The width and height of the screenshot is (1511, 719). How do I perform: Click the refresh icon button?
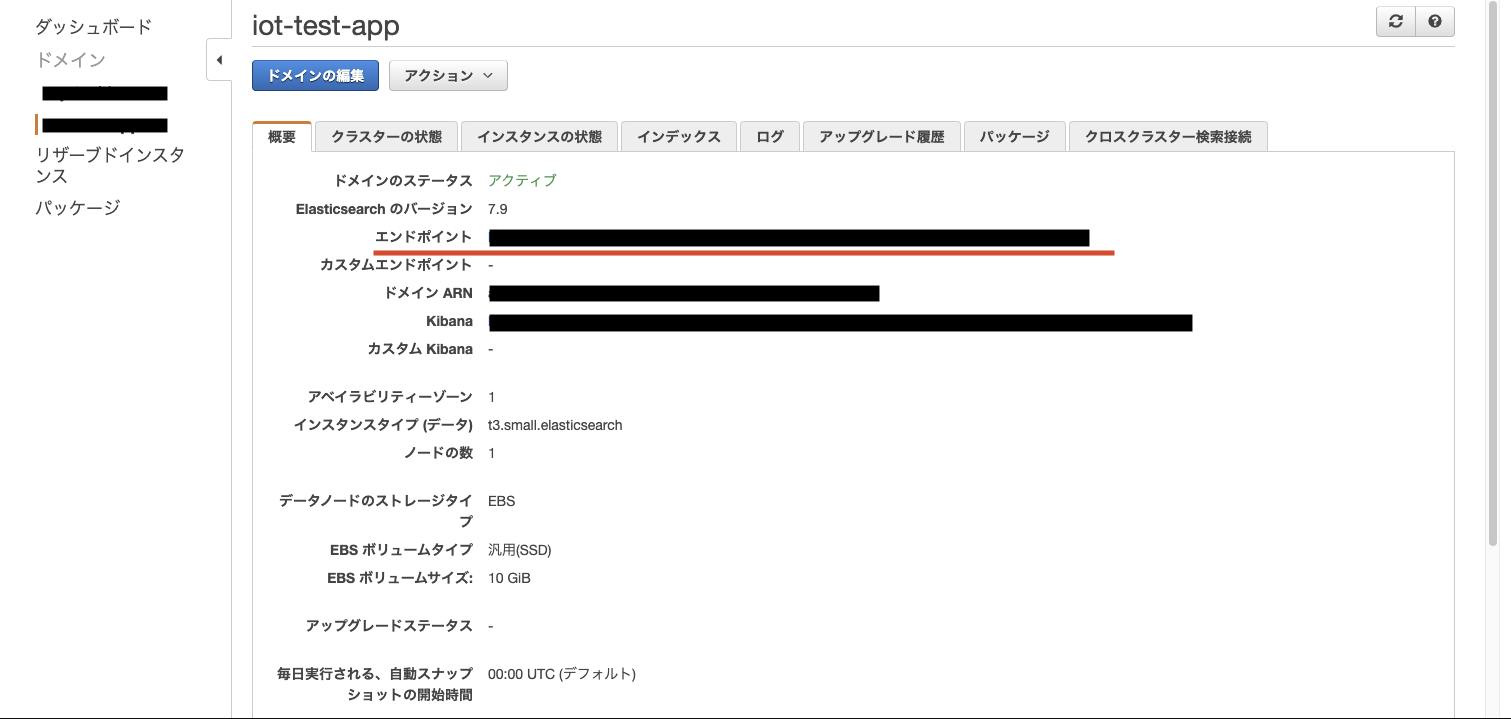pos(1396,22)
